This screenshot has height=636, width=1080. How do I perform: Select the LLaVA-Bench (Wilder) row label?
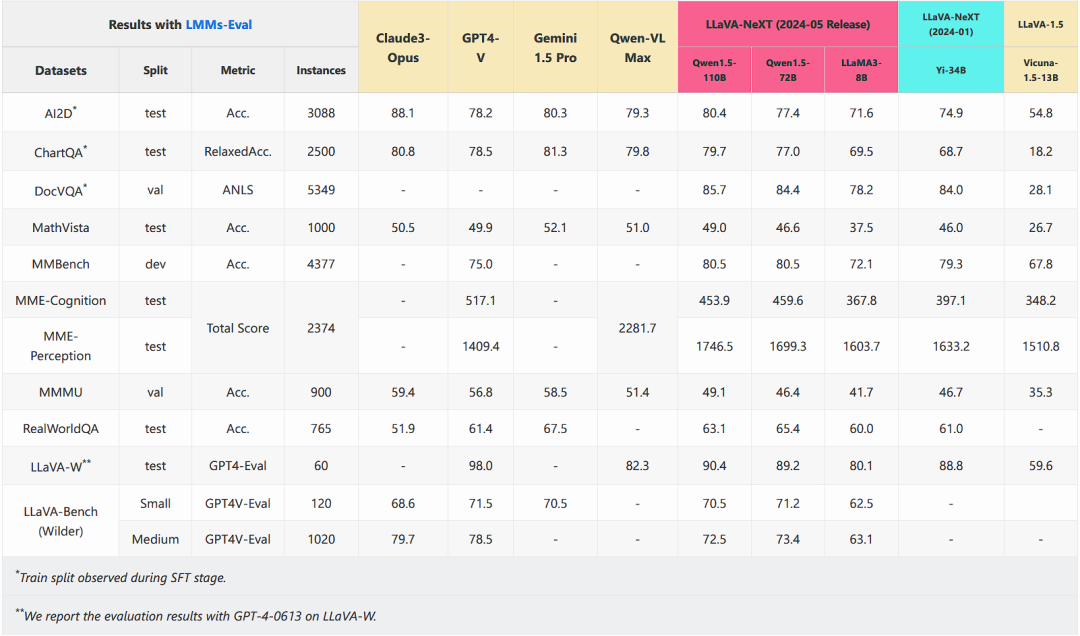tap(61, 521)
